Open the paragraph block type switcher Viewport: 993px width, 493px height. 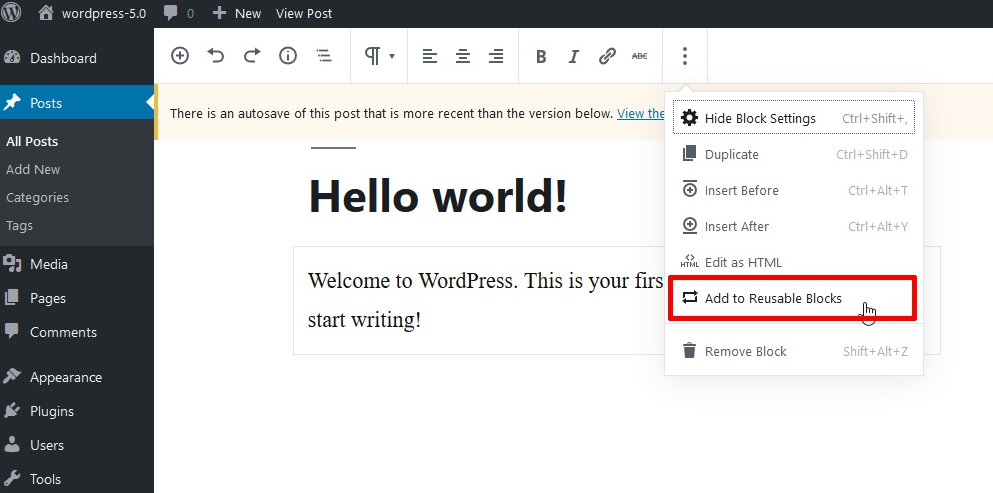379,56
